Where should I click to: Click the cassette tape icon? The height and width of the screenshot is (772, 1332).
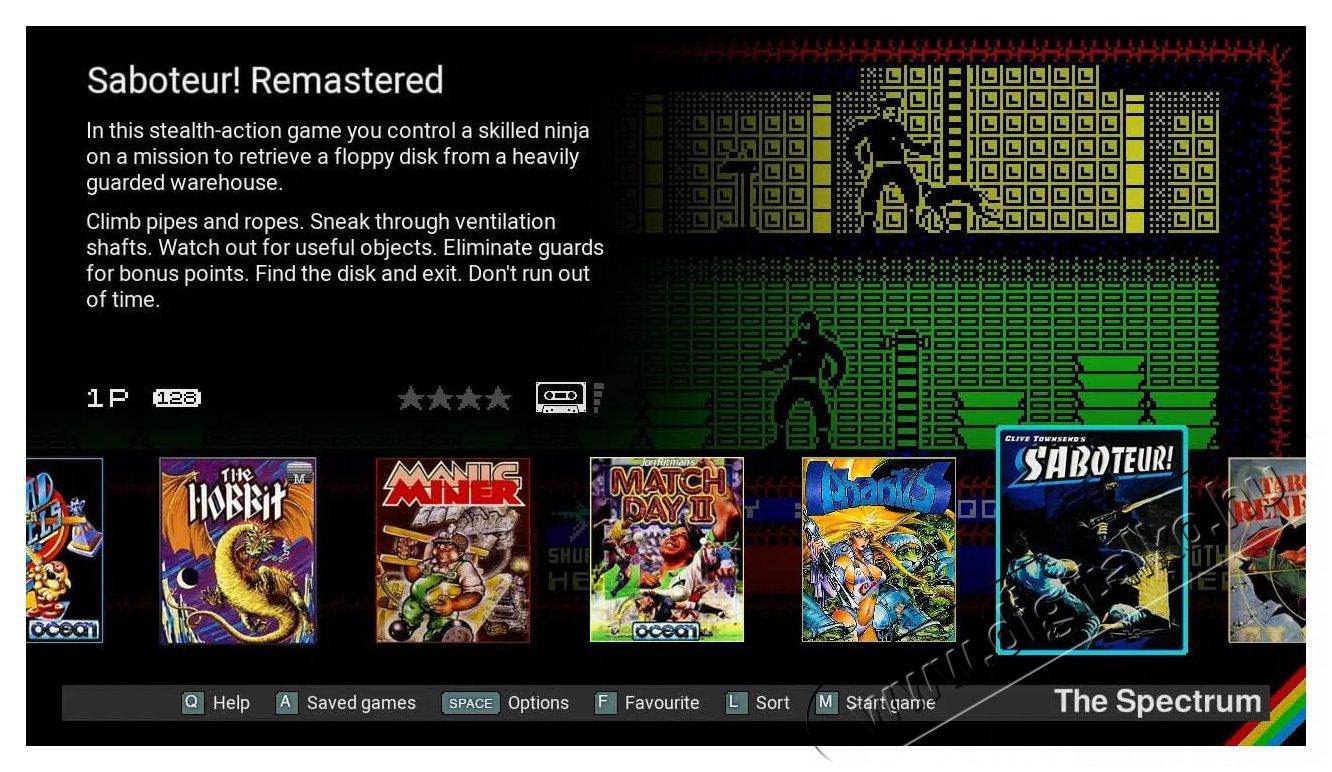pyautogui.click(x=560, y=398)
